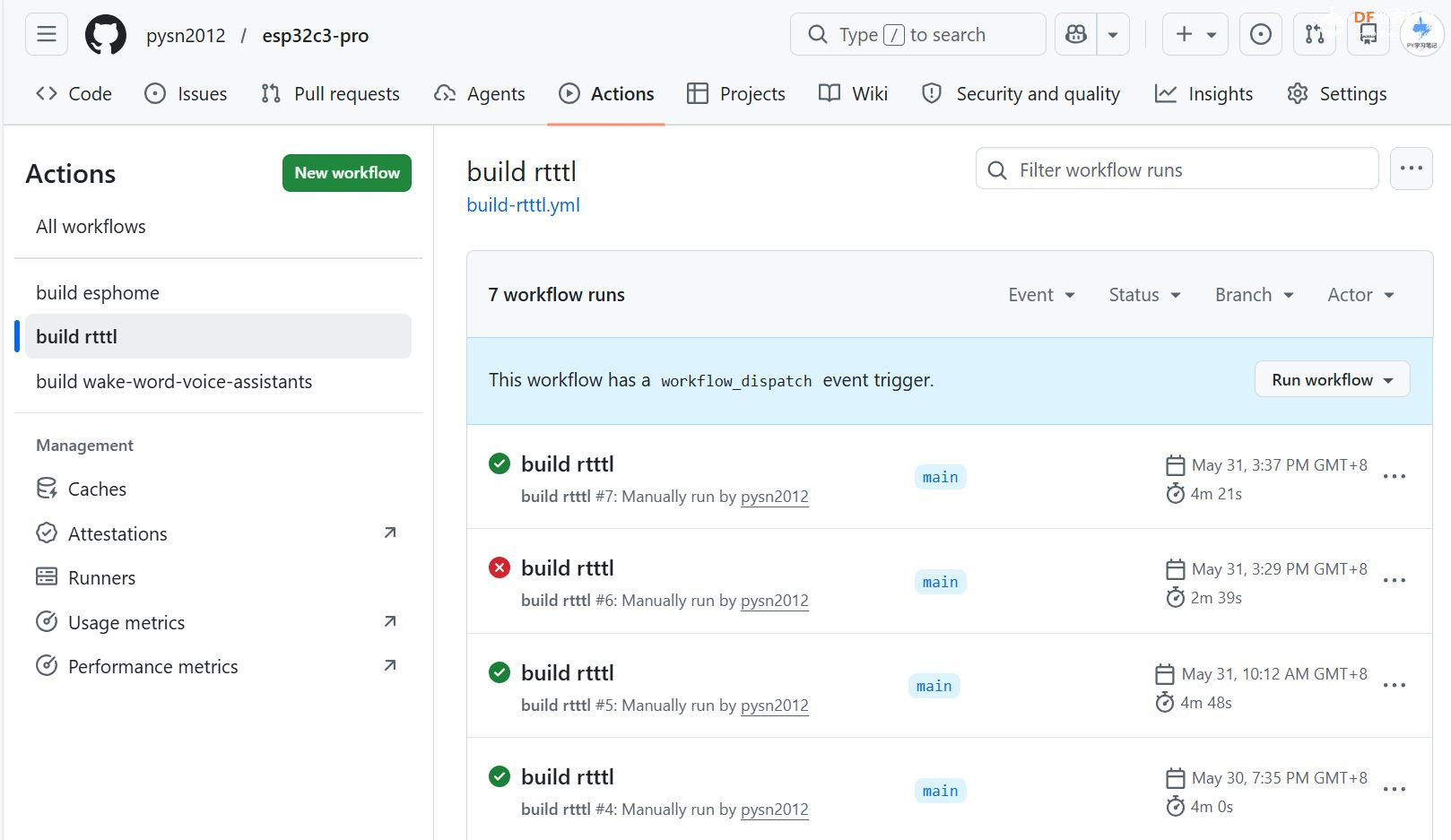
Task: Select the Actions tab
Action: [606, 93]
